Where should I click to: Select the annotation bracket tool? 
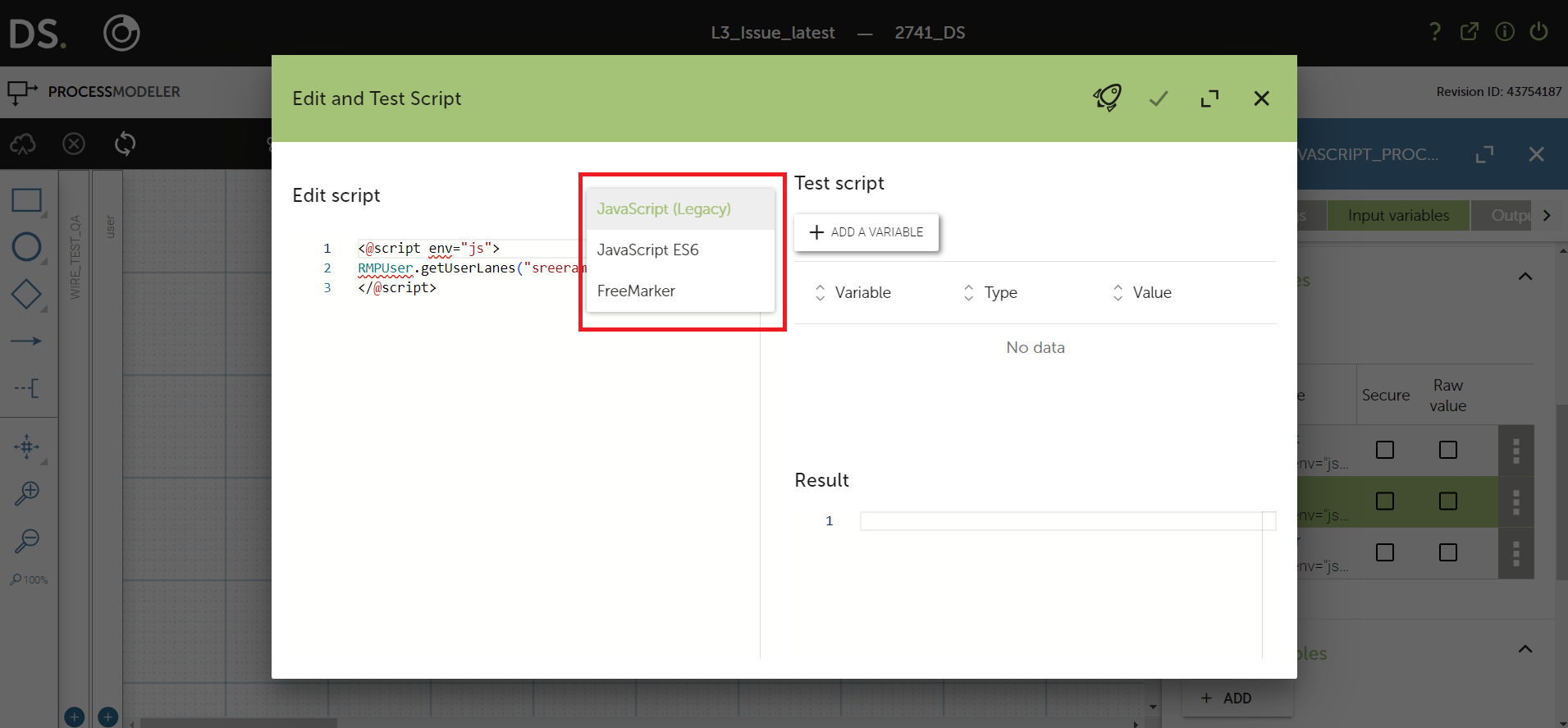[x=27, y=387]
